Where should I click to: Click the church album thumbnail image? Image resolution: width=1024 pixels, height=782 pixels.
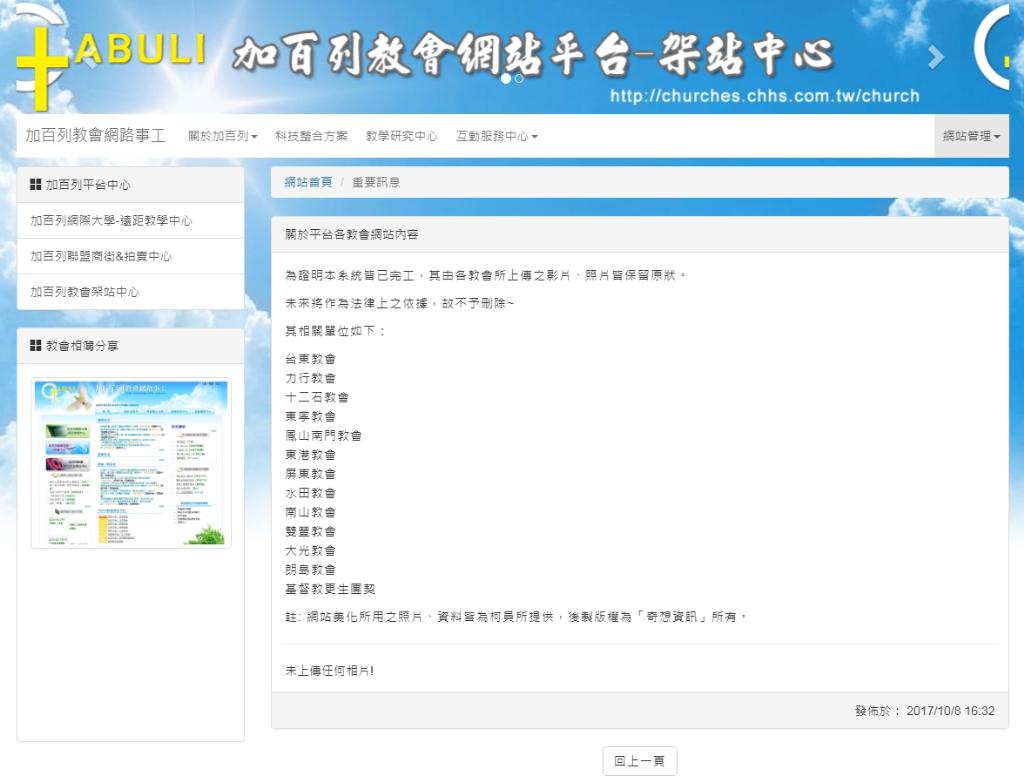pos(131,463)
